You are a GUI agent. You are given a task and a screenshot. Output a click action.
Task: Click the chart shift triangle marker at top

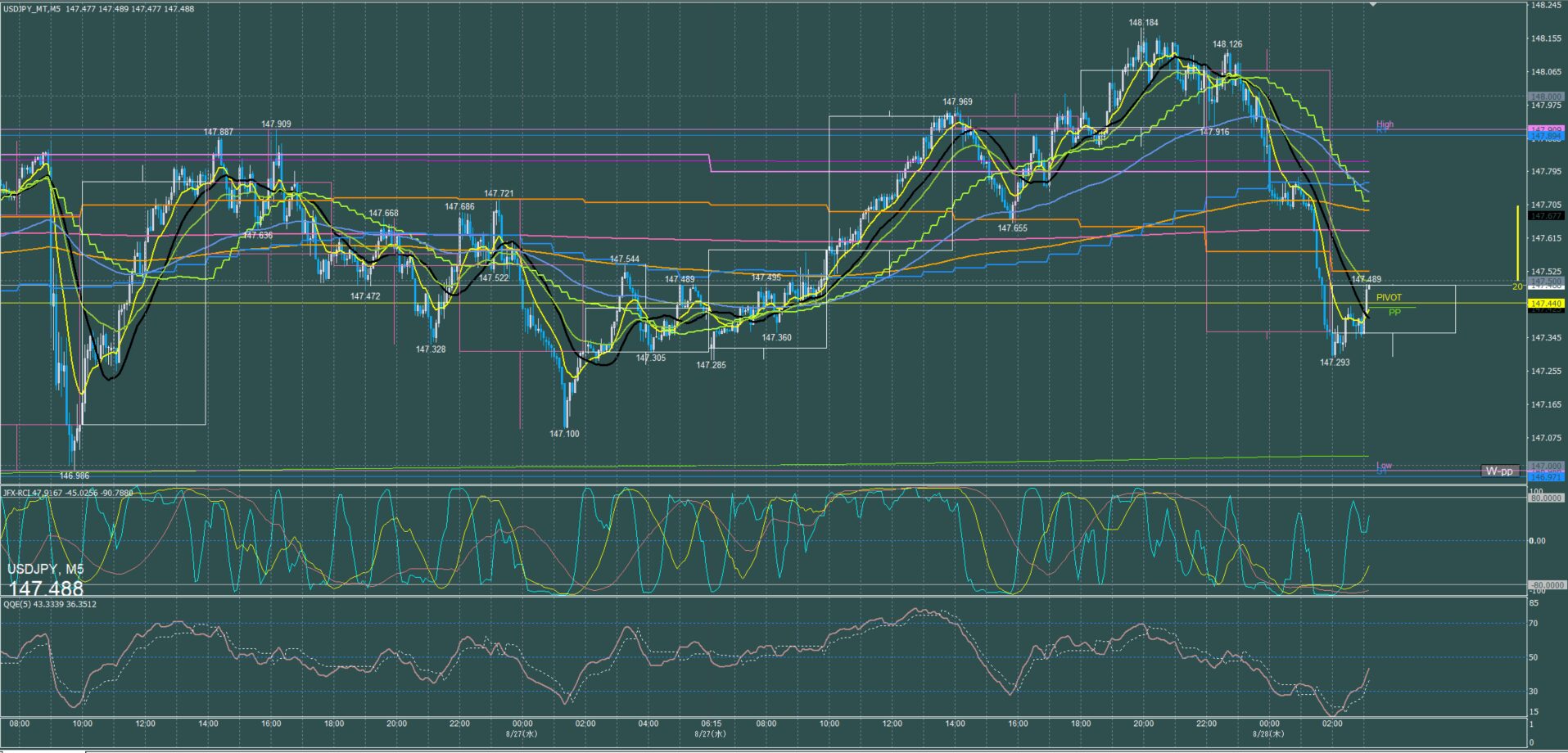coord(1373,4)
